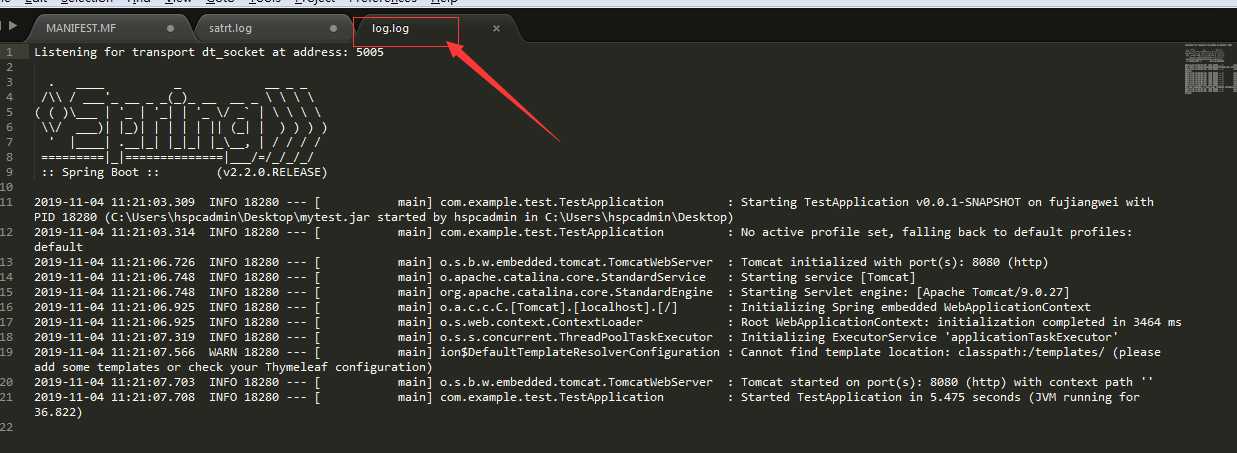Click 'Root WebApplicationContext: initialization completed' text
Viewport: 1237px width, 453px height.
tap(912, 322)
